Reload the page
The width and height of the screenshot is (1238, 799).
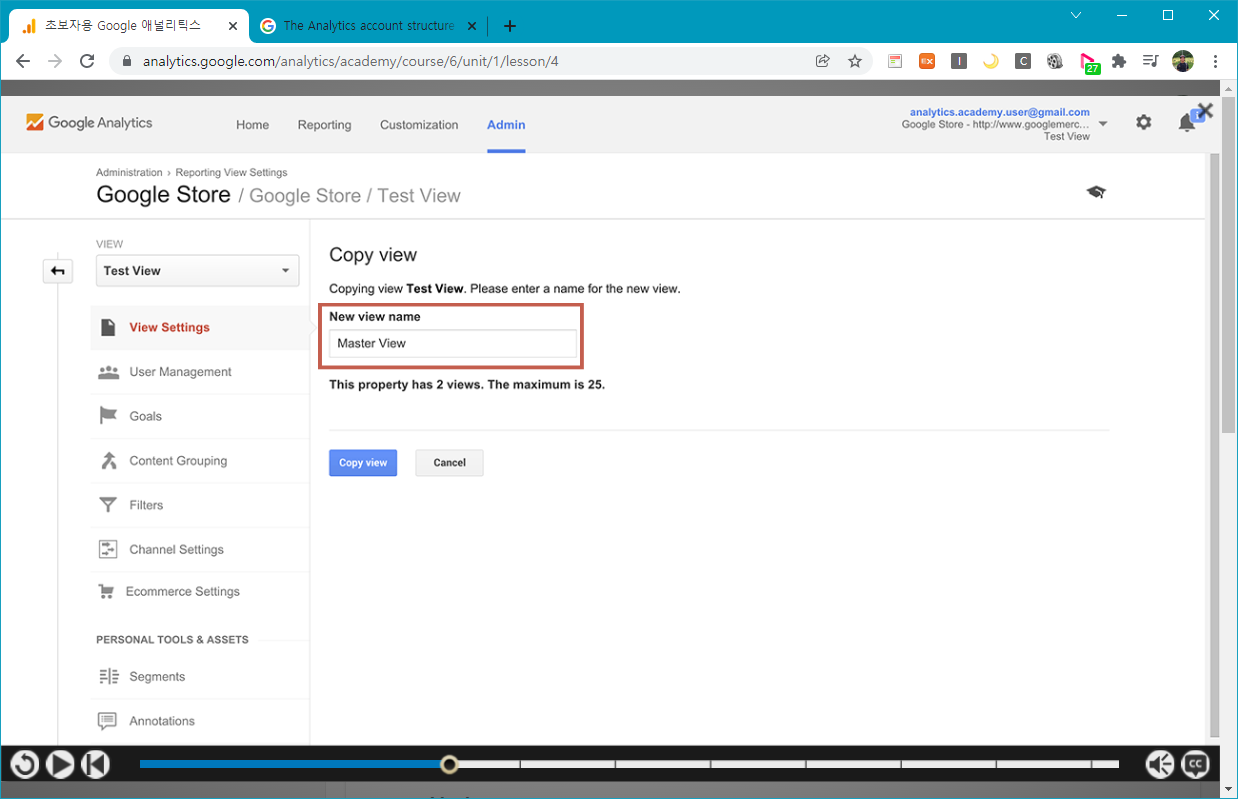(x=87, y=61)
